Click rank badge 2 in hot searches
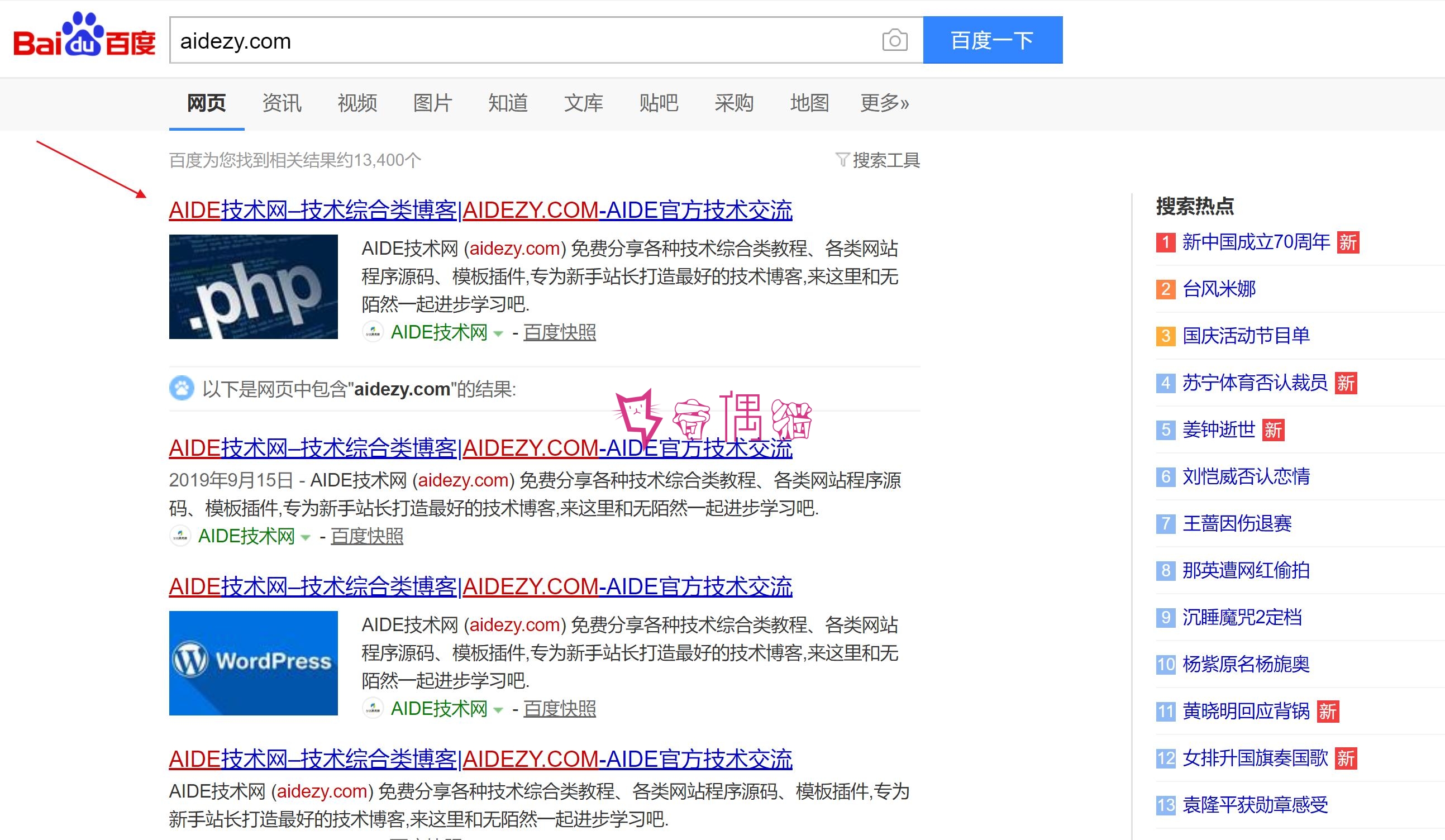The width and height of the screenshot is (1445, 840). (1166, 289)
